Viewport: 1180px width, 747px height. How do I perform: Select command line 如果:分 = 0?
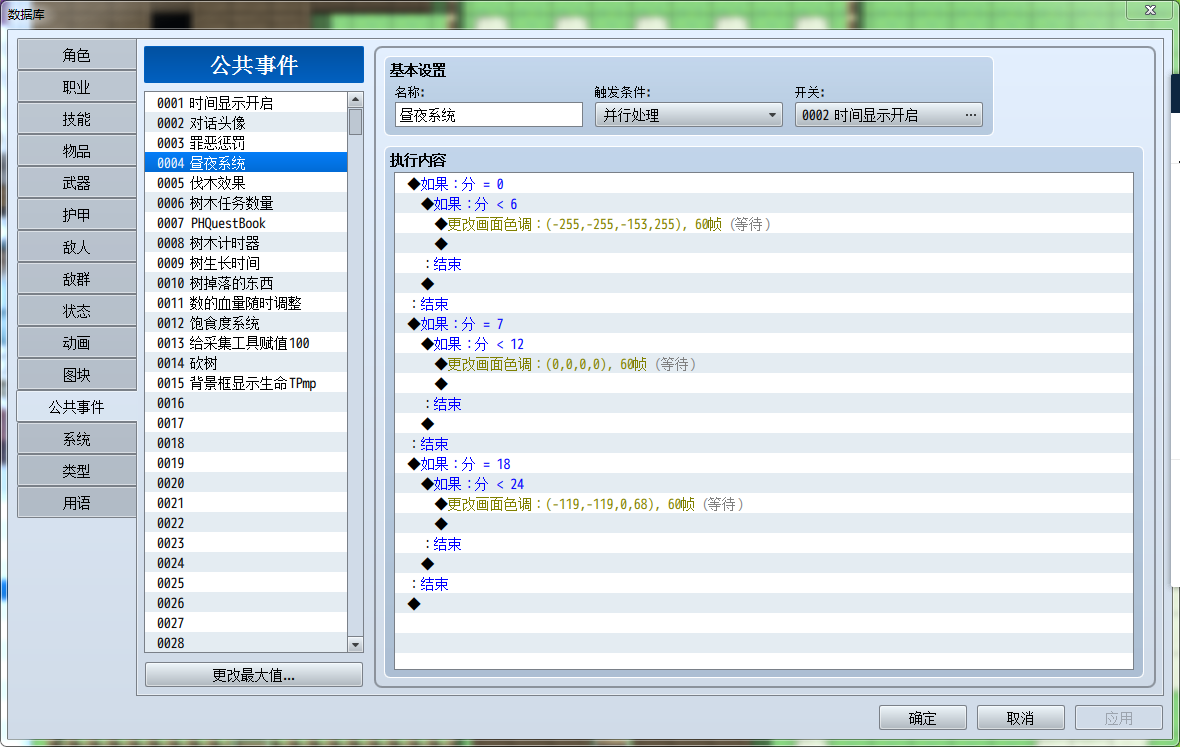(764, 184)
